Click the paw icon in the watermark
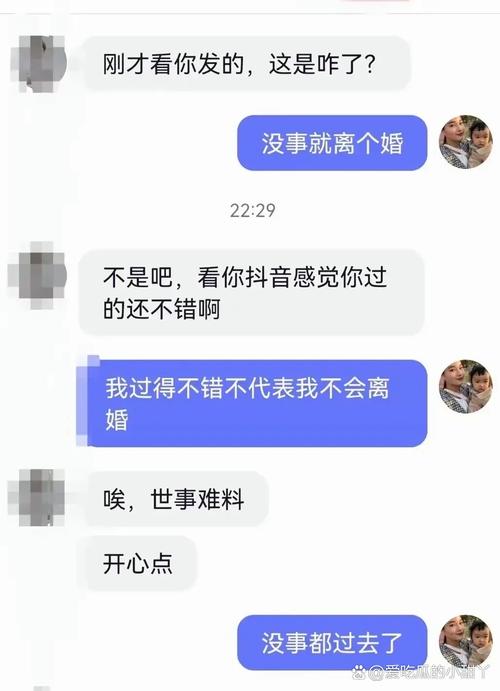Image resolution: width=500 pixels, height=691 pixels. [359, 672]
